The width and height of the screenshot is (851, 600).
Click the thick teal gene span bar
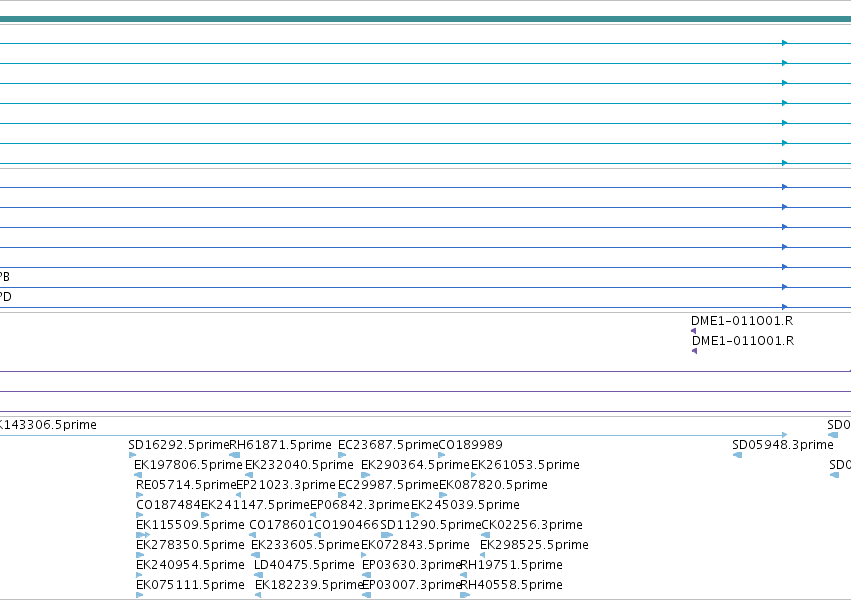(x=426, y=20)
